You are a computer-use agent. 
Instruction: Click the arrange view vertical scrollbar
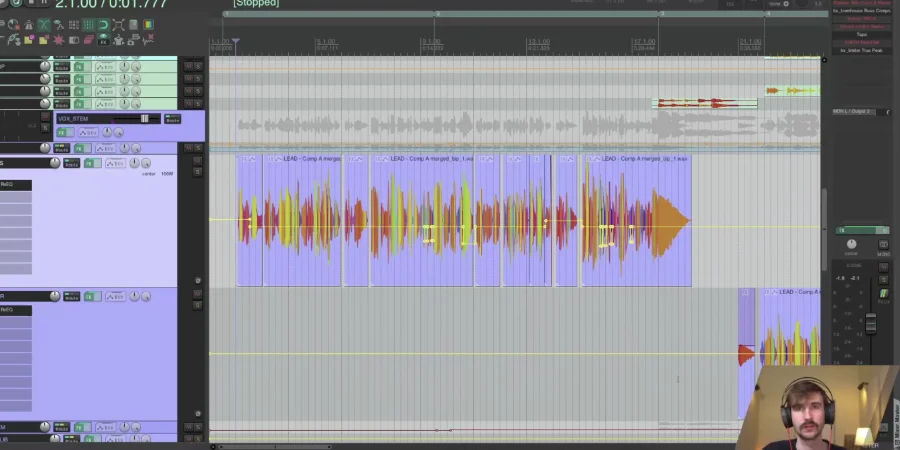pos(824,230)
